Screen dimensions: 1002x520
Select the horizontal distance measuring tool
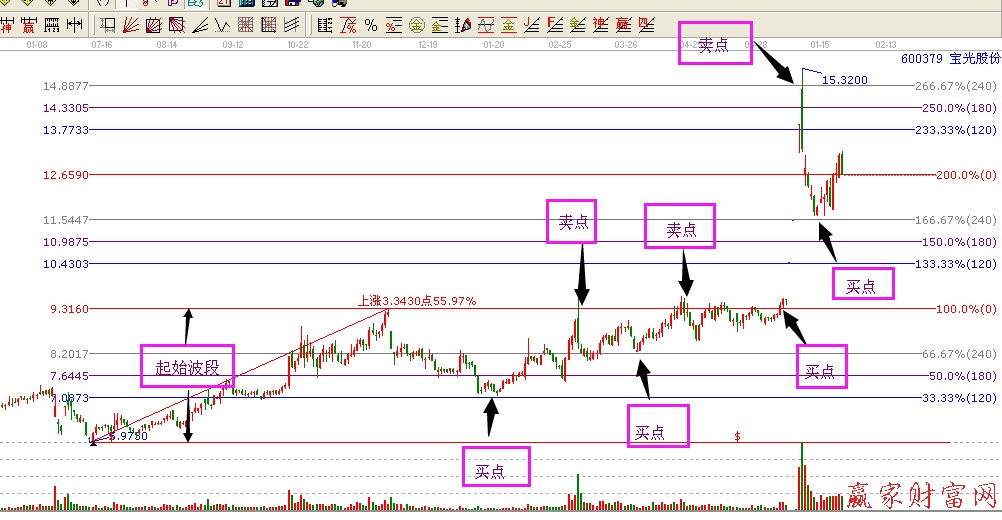coord(73,24)
